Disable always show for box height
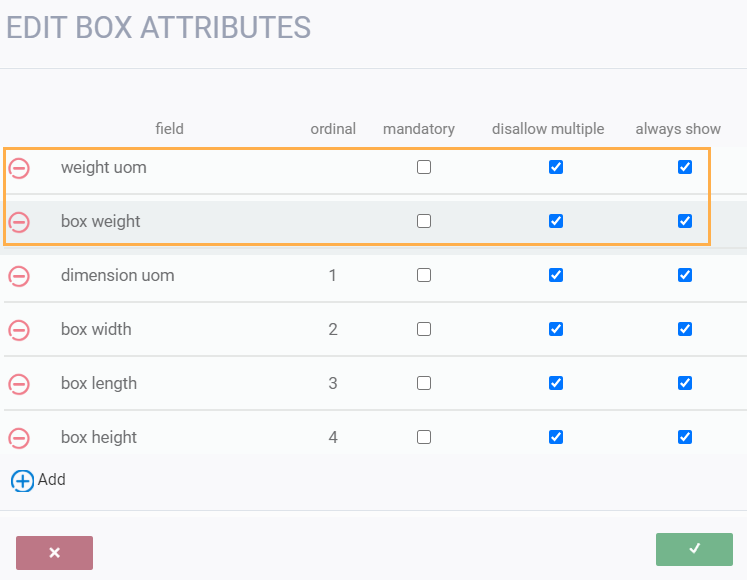The width and height of the screenshot is (747, 580). [685, 437]
